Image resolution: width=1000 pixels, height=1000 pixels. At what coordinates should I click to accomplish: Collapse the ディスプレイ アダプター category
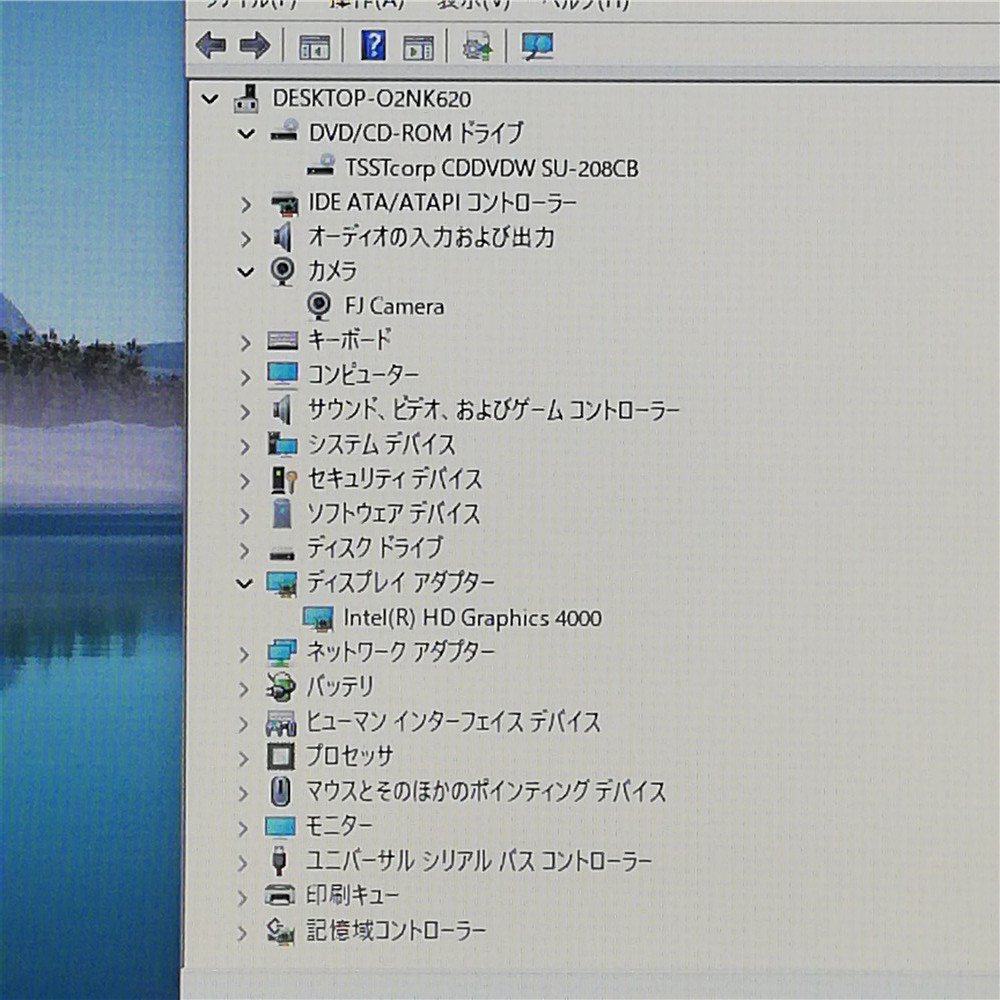[245, 581]
